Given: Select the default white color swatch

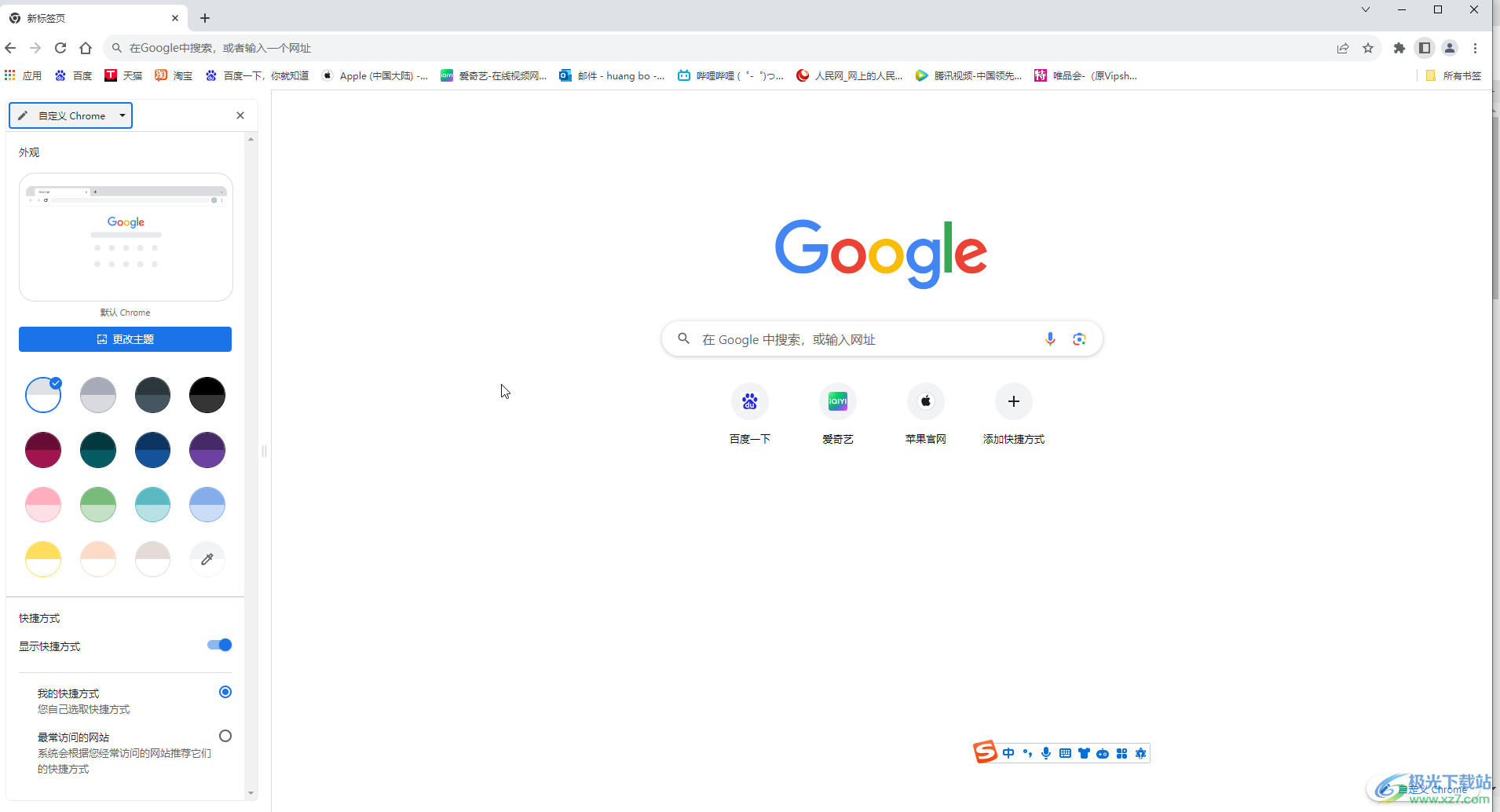Looking at the screenshot, I should click(x=43, y=395).
